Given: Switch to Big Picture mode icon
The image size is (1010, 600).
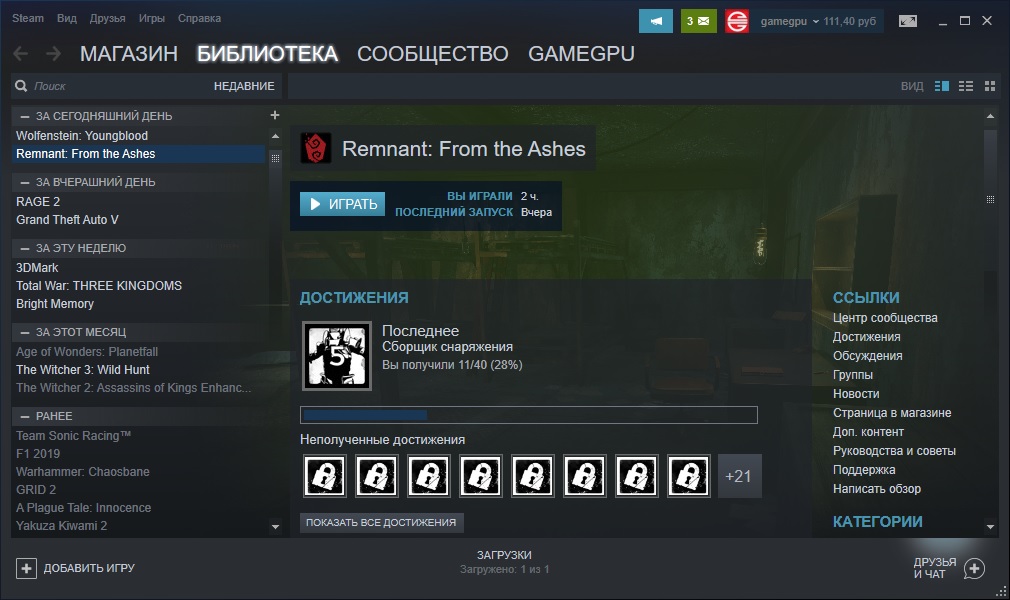Looking at the screenshot, I should [908, 21].
